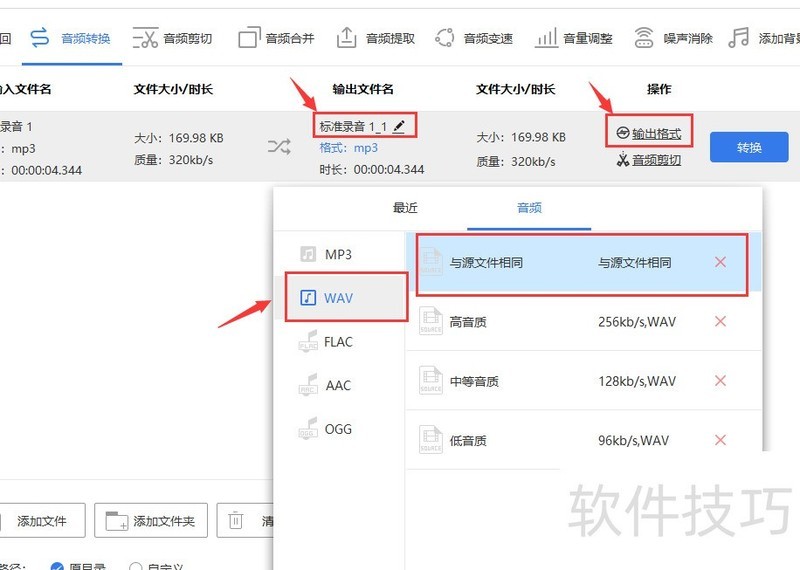Open the 输出格式 link
Viewport: 800px width, 570px height.
pos(648,134)
